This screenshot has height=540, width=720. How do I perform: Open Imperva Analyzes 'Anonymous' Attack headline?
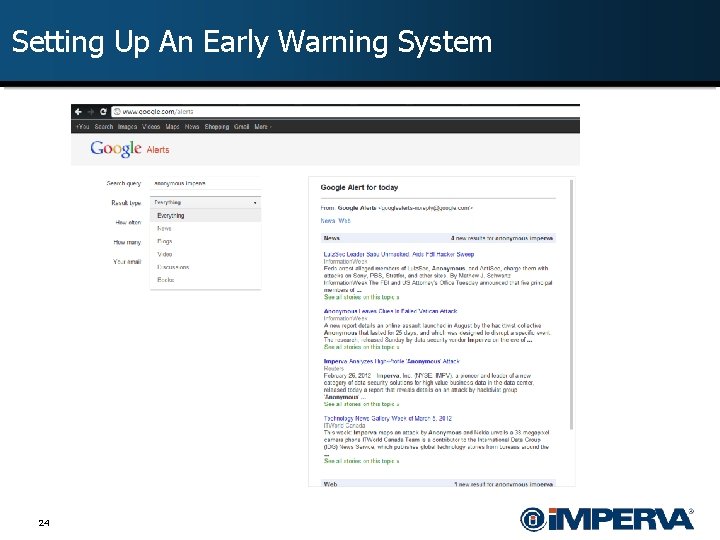[x=392, y=361]
